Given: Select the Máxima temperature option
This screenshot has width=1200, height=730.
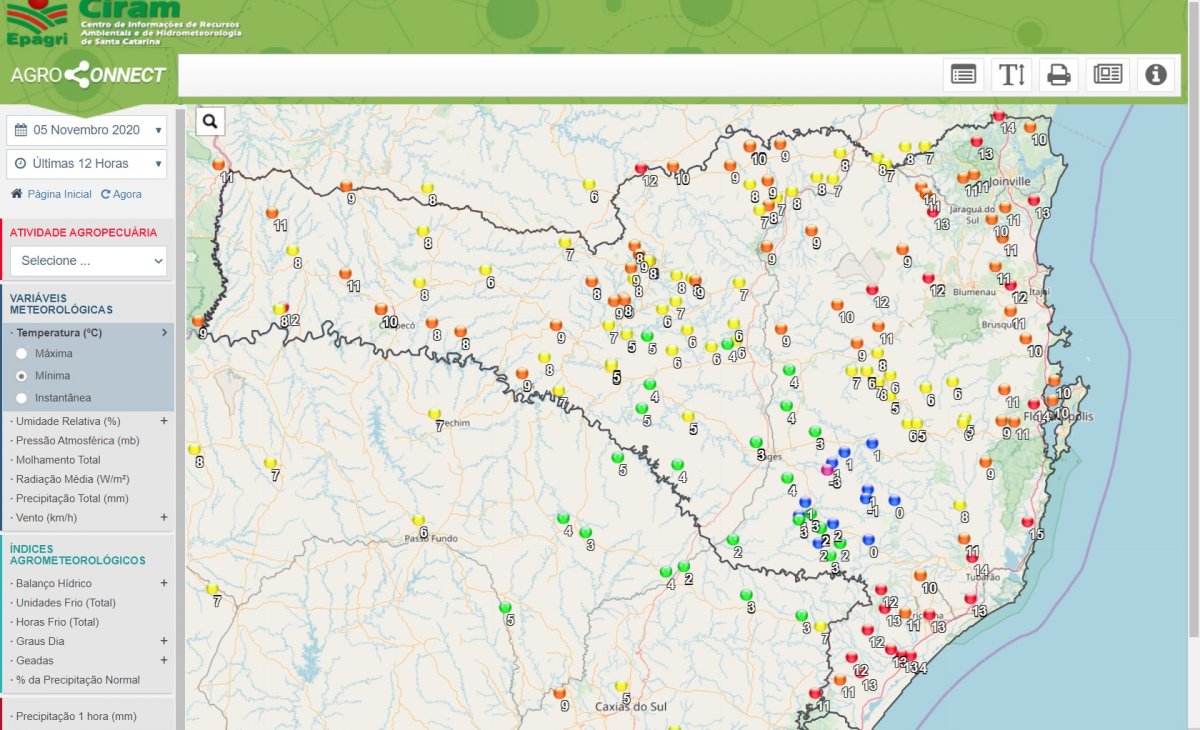Looking at the screenshot, I should coord(21,354).
